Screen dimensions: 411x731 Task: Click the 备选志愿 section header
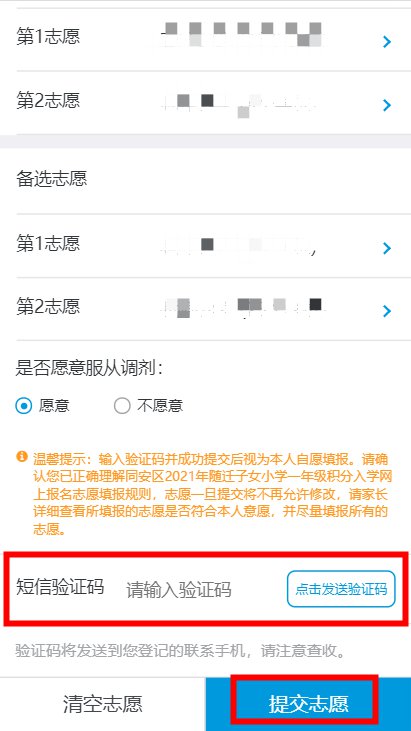pyautogui.click(x=52, y=179)
